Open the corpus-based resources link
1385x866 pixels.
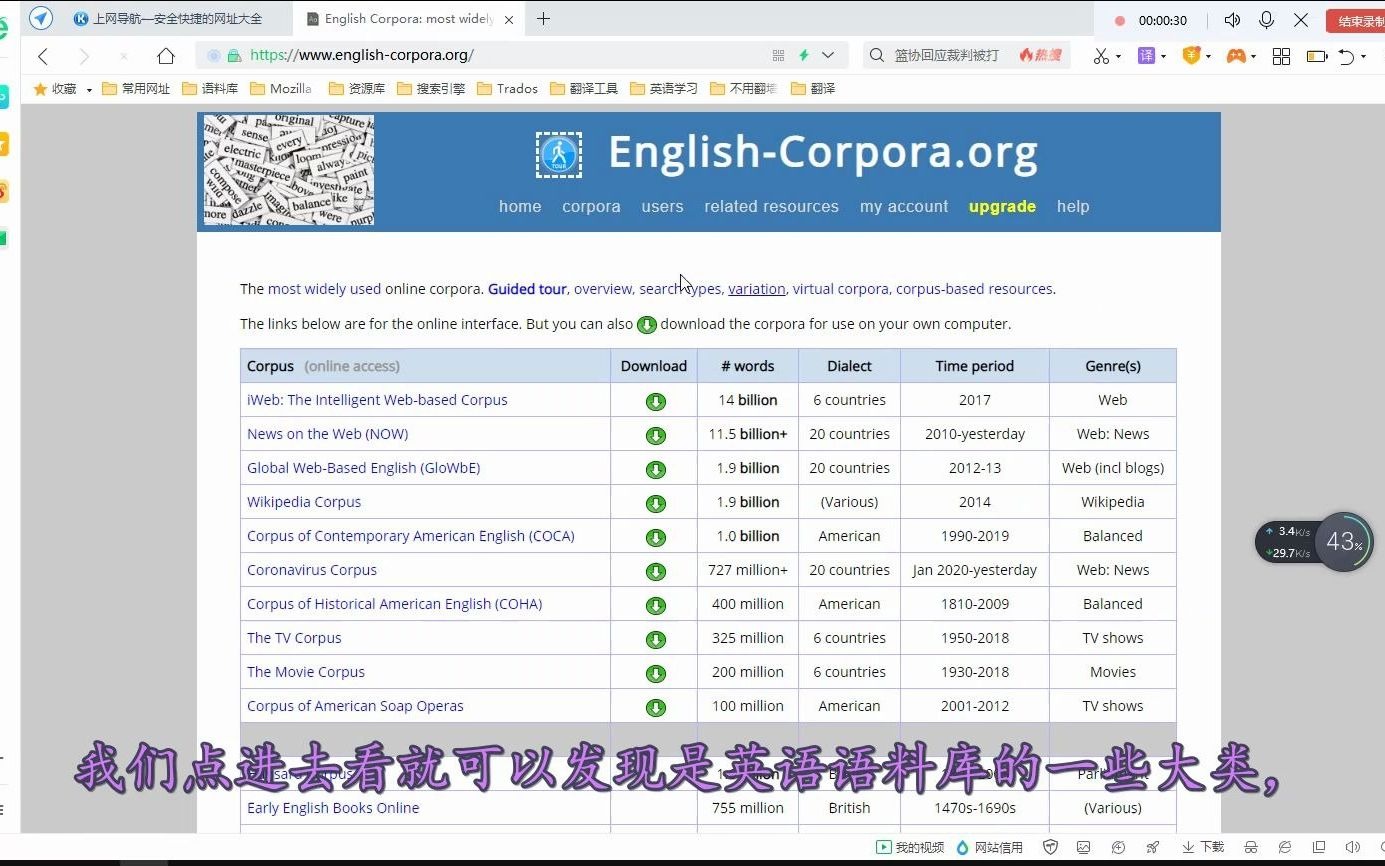pos(974,289)
